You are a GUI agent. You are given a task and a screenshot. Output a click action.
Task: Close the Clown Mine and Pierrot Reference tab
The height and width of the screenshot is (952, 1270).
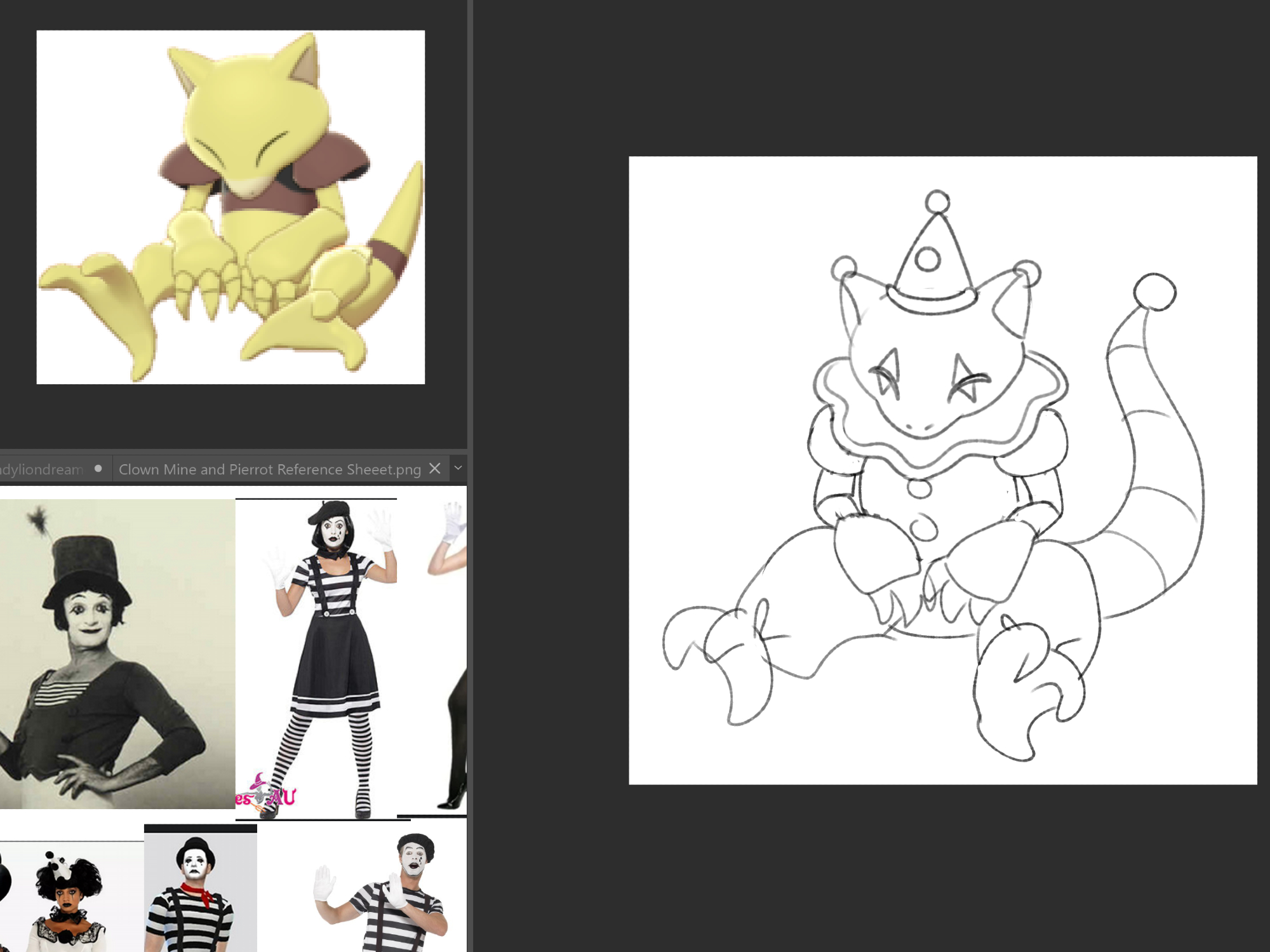[x=435, y=469]
